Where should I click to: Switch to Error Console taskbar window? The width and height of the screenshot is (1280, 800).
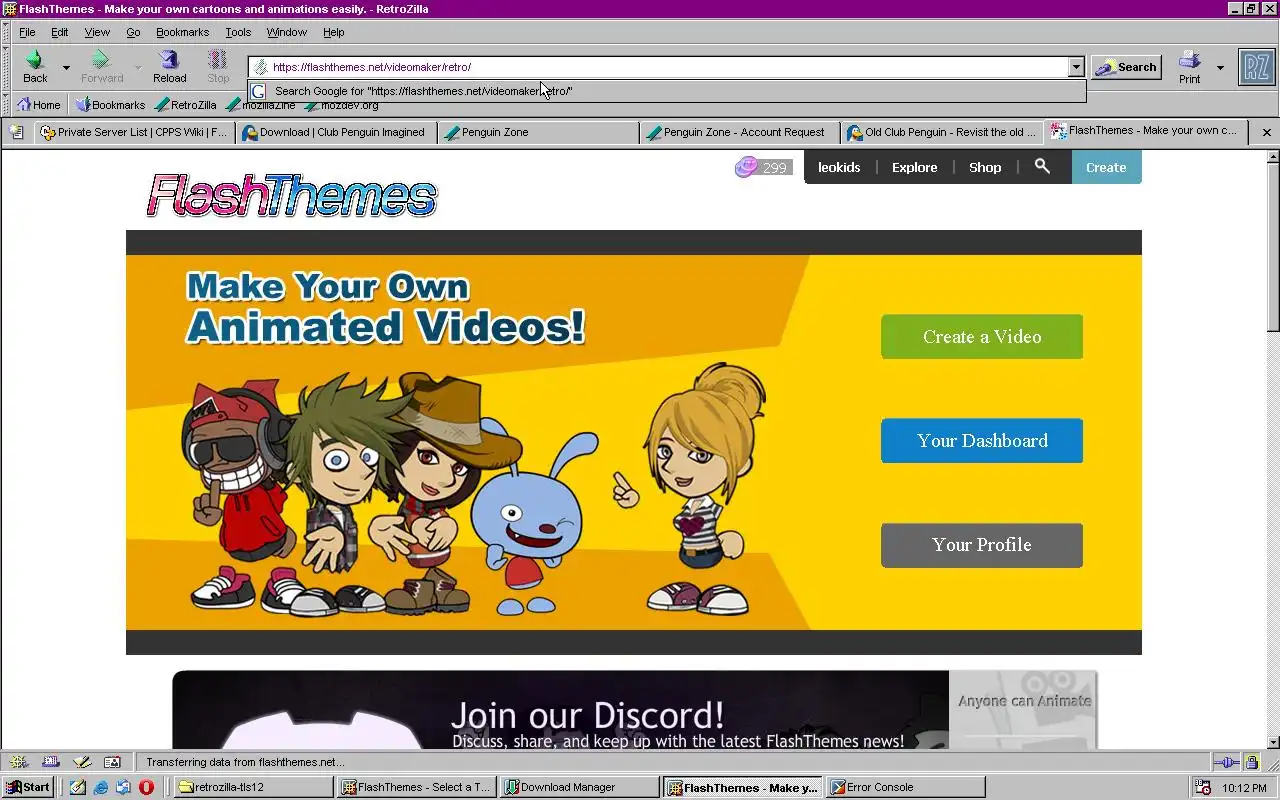coord(906,787)
